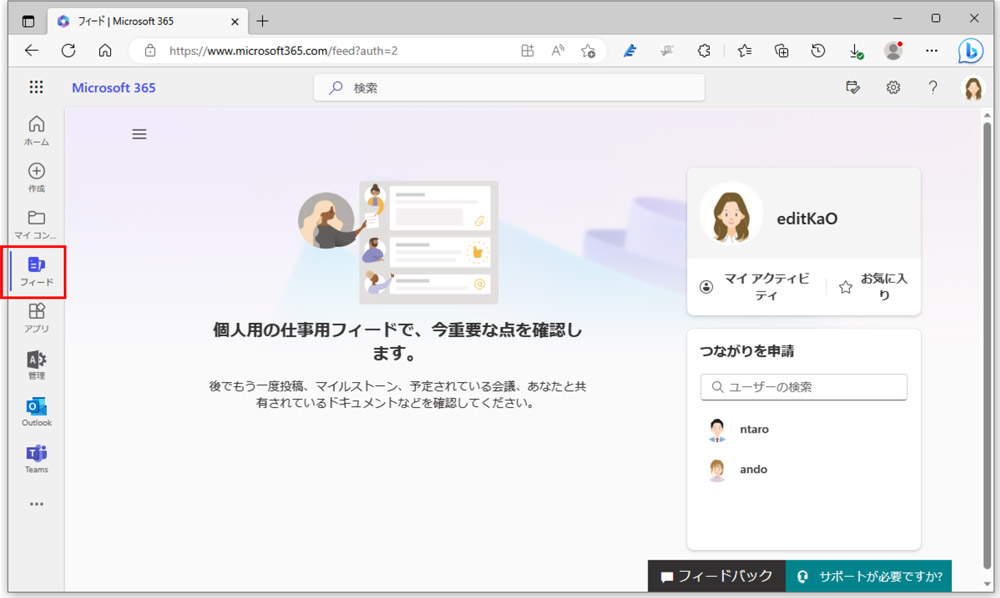This screenshot has width=1000, height=598.
Task: Open the tab actions menu icon
Action: 28,21
